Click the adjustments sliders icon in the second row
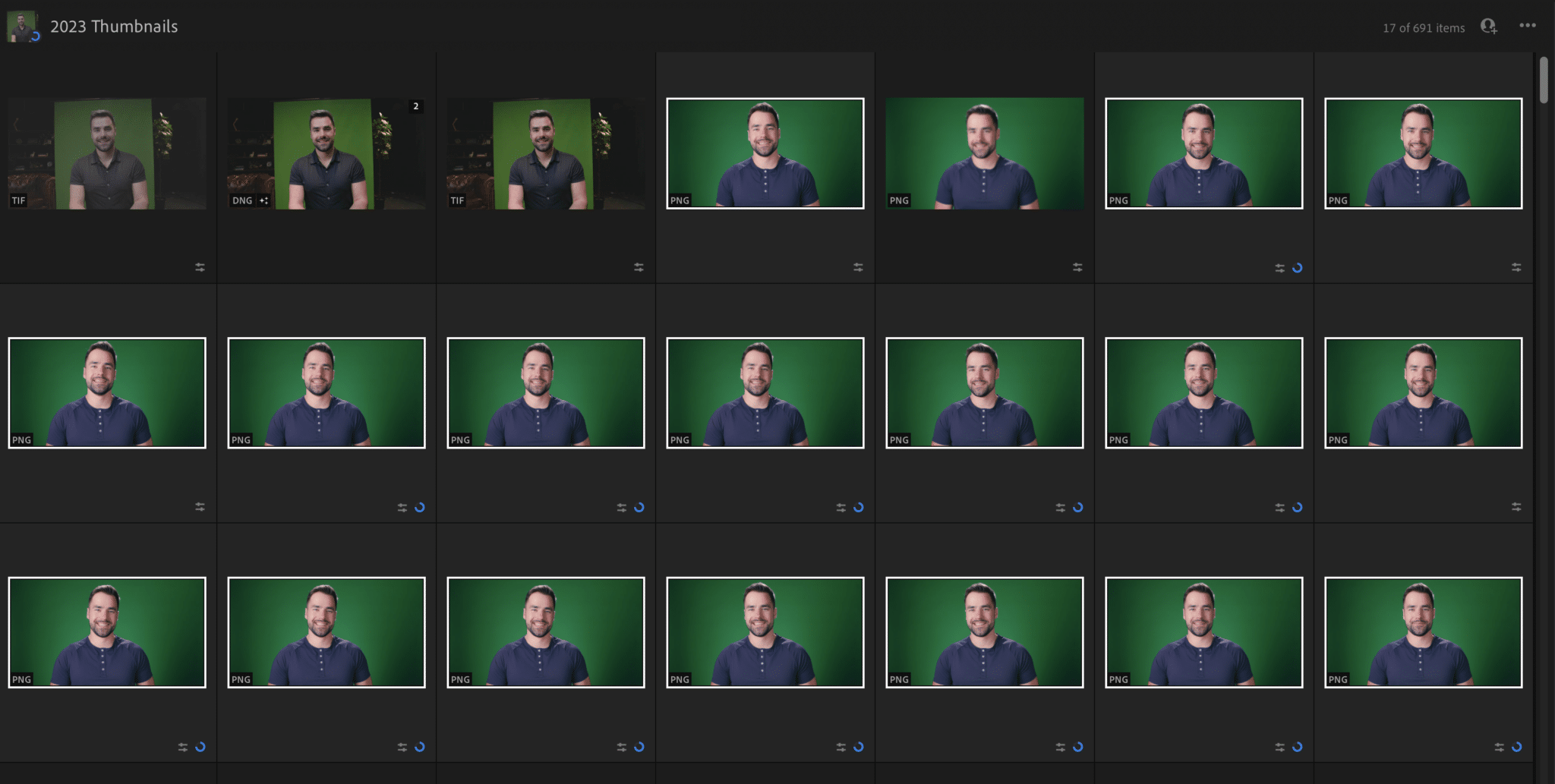The image size is (1555, 784). pyautogui.click(x=200, y=506)
